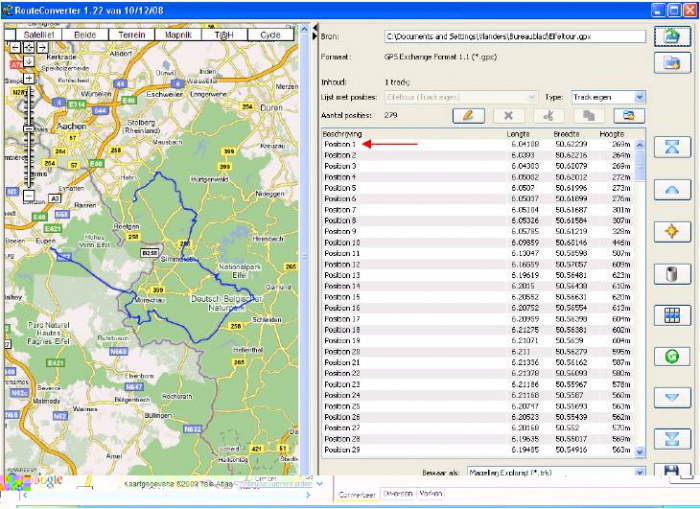This screenshot has height=509, width=700.
Task: Click the Lengte column header
Action: pos(518,134)
